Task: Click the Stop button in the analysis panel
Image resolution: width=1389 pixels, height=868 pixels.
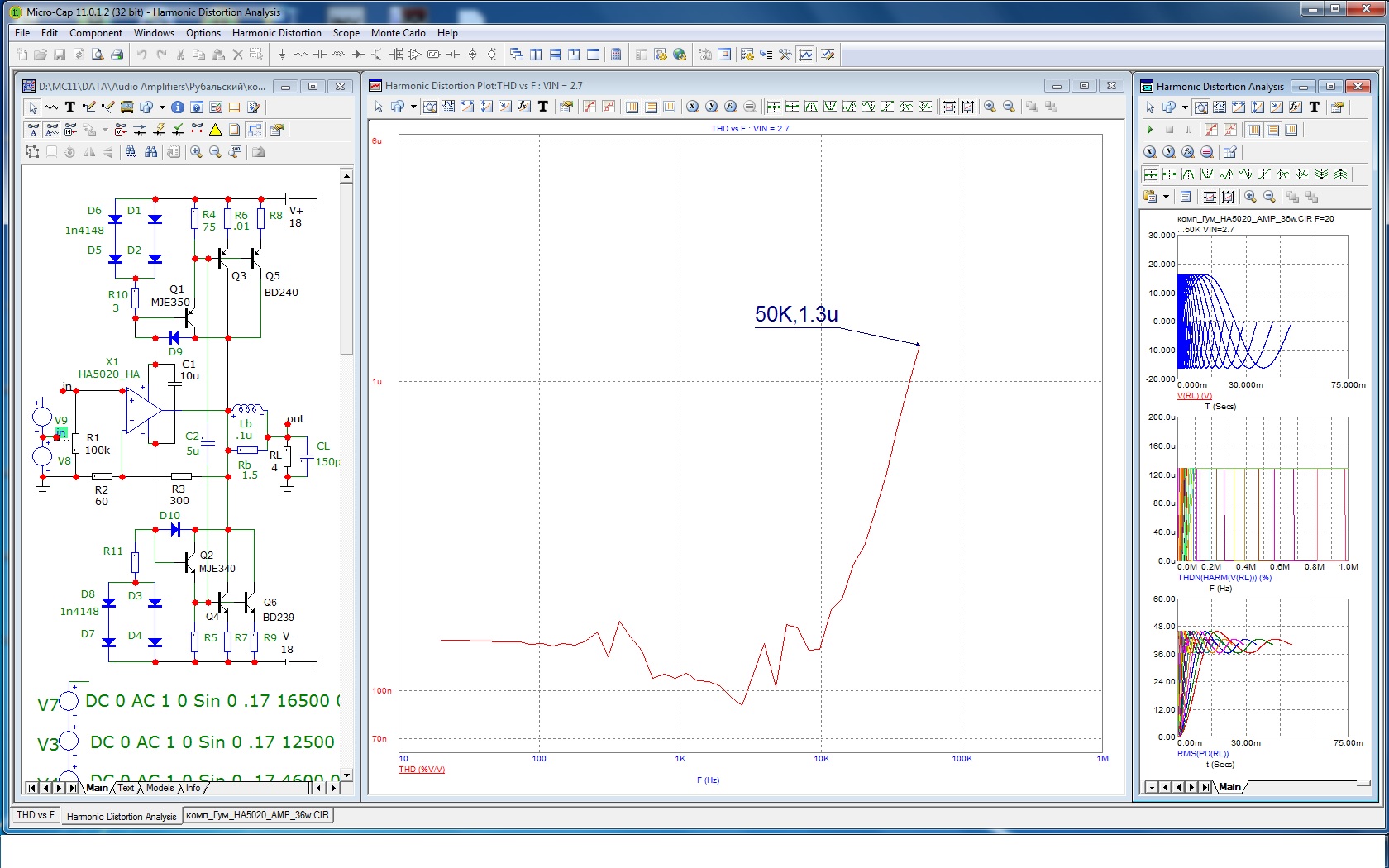Action: click(x=1169, y=130)
